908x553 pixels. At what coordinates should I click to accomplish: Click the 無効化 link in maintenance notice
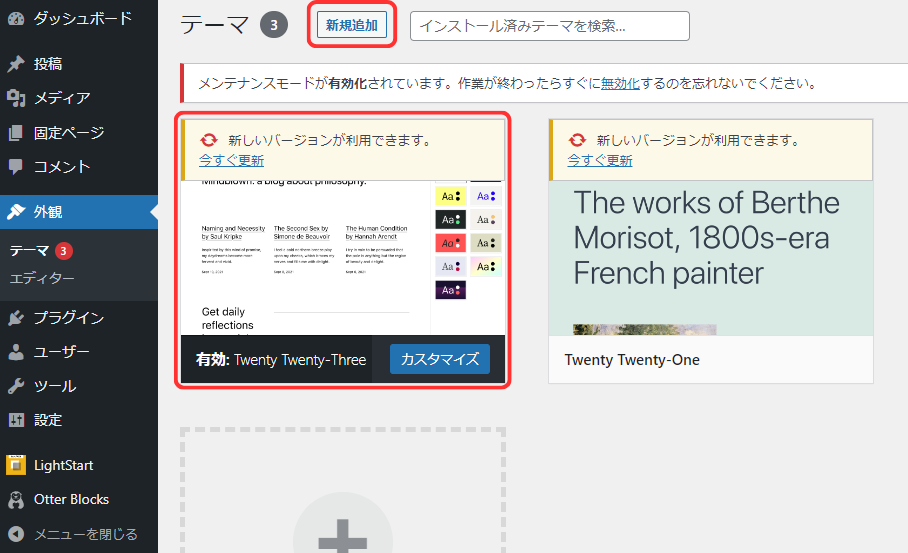click(x=620, y=83)
